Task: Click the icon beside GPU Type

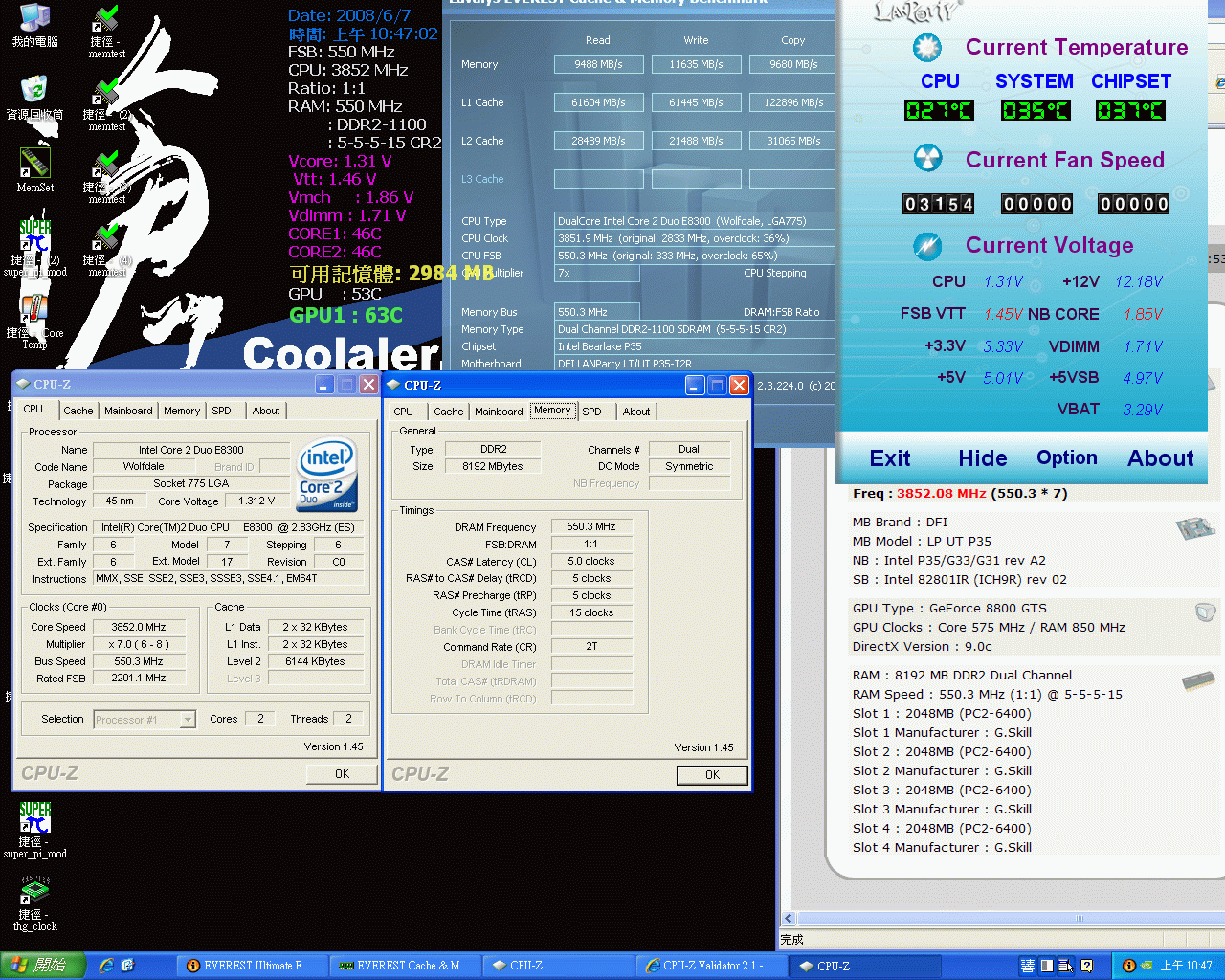Action: pyautogui.click(x=1206, y=612)
